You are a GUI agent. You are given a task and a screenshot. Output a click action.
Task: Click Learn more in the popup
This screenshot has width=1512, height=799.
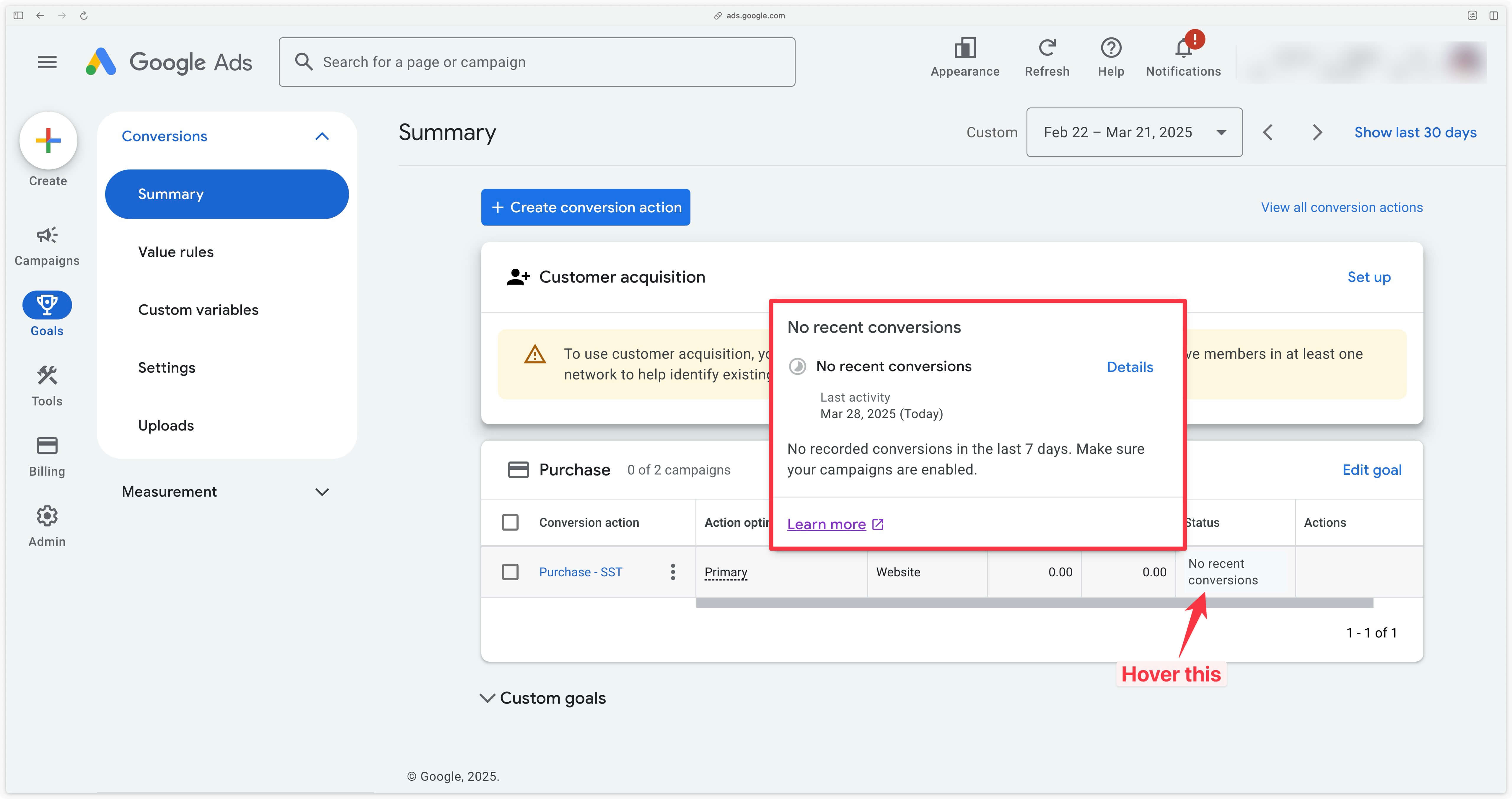pos(827,524)
